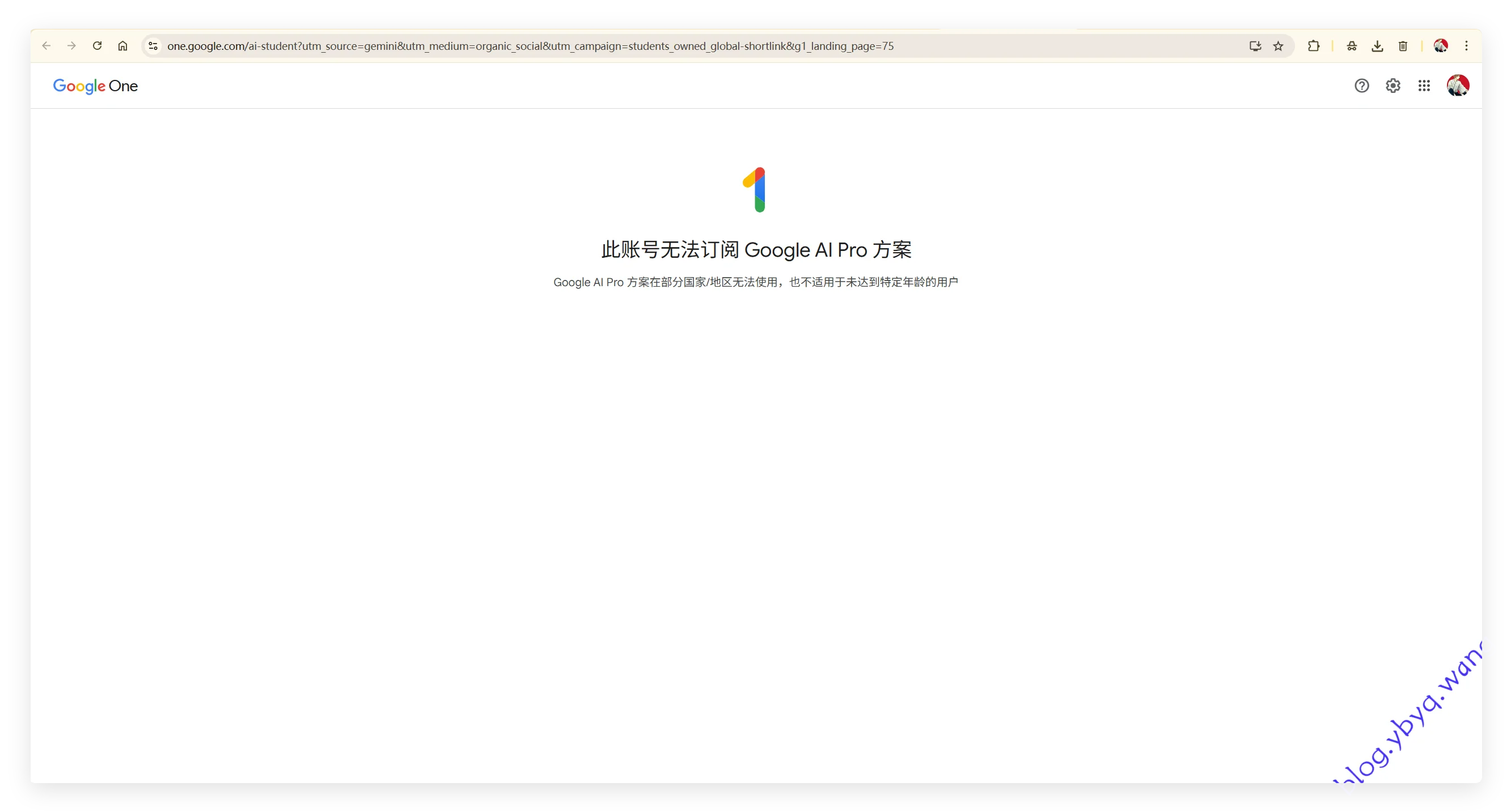Go back to the previous page
Image resolution: width=1511 pixels, height=812 pixels.
pyautogui.click(x=46, y=46)
